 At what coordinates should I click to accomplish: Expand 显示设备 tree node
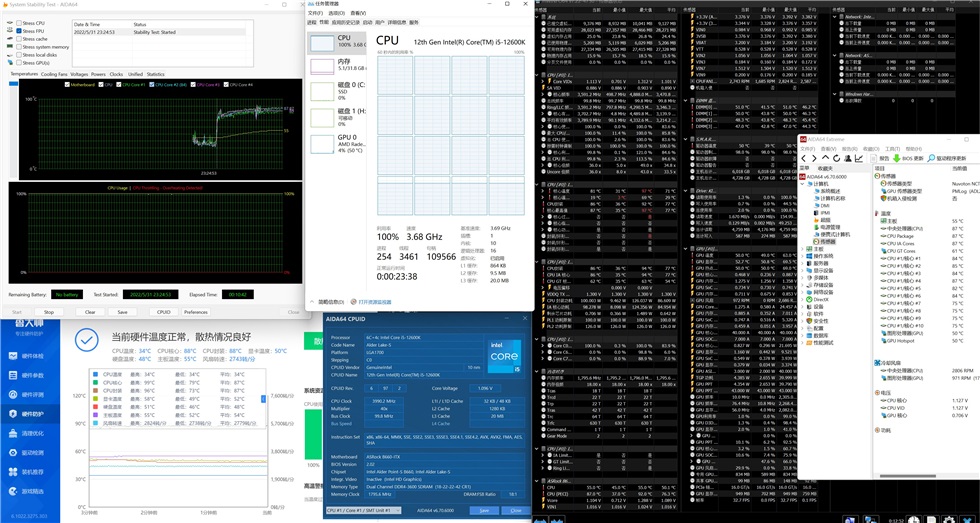(x=802, y=271)
